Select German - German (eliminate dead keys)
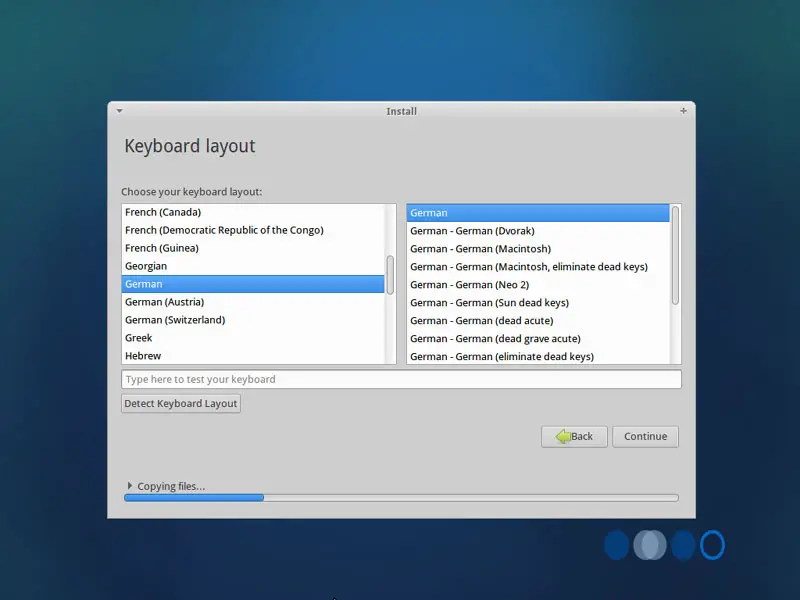 click(x=538, y=356)
